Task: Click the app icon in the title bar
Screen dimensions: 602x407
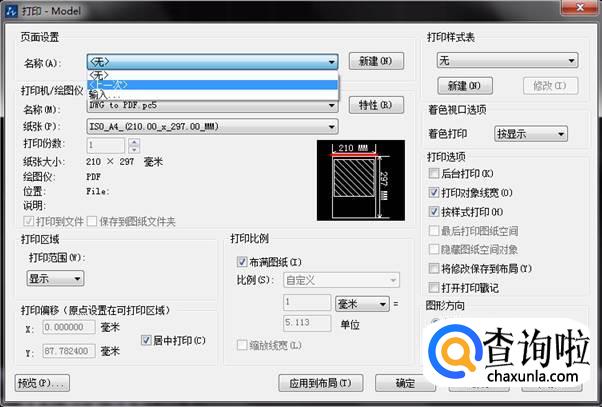Action: [x=11, y=10]
